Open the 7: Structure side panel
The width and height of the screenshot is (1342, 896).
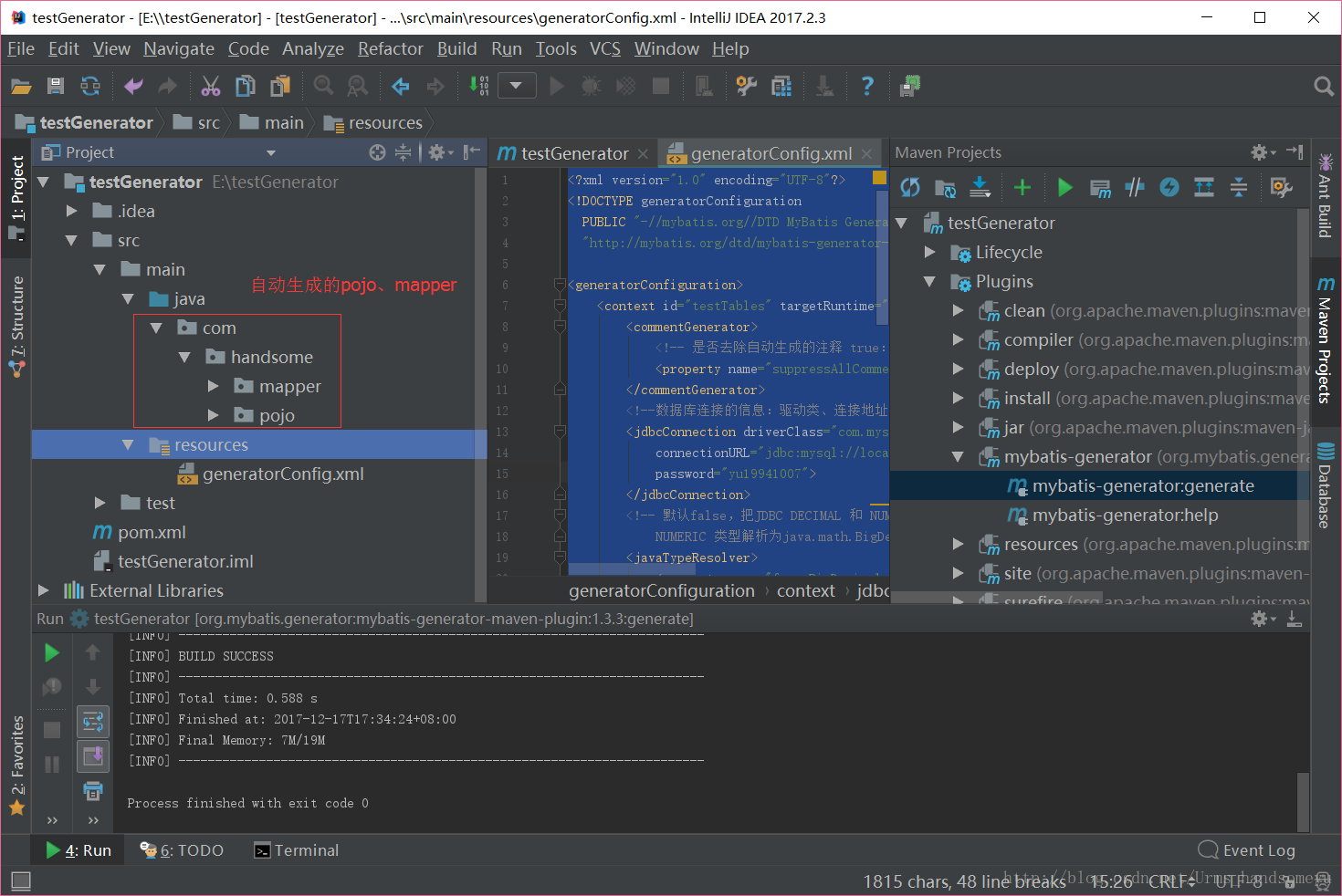(x=17, y=326)
